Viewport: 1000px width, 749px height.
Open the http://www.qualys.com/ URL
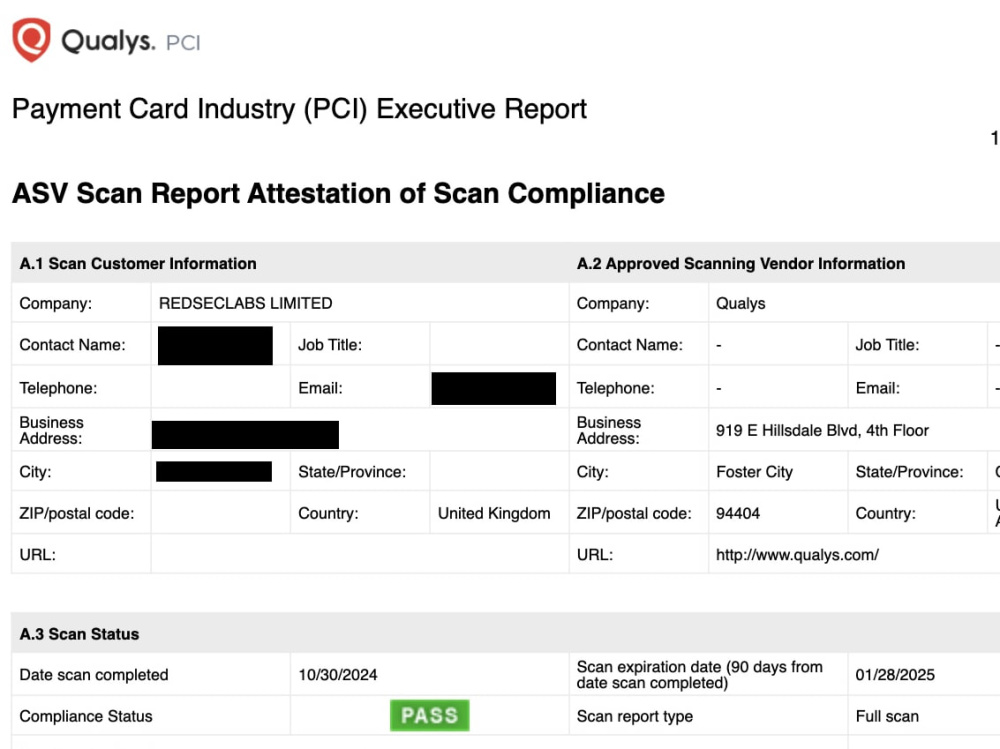pos(797,554)
